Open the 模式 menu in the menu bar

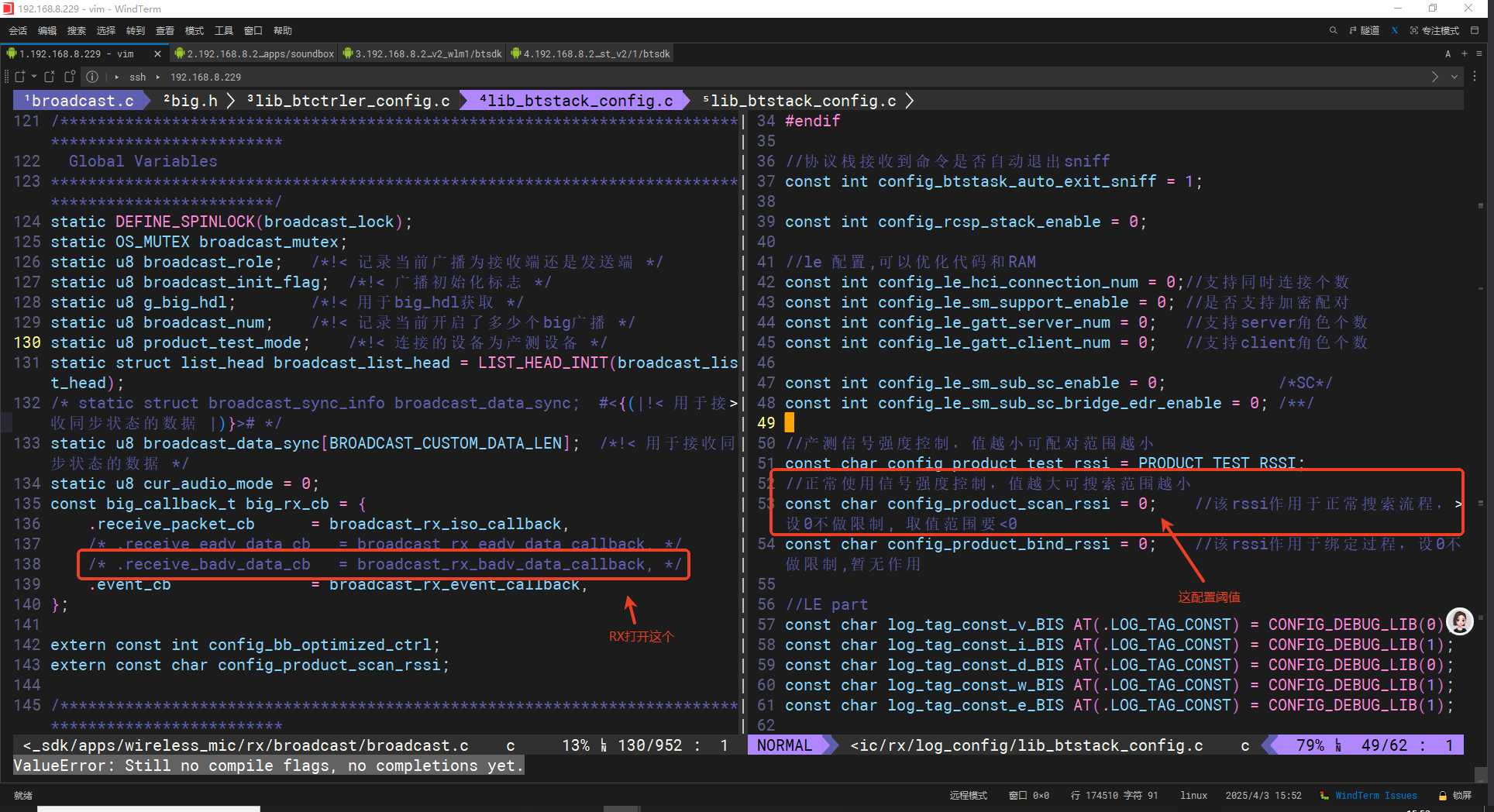tap(194, 31)
